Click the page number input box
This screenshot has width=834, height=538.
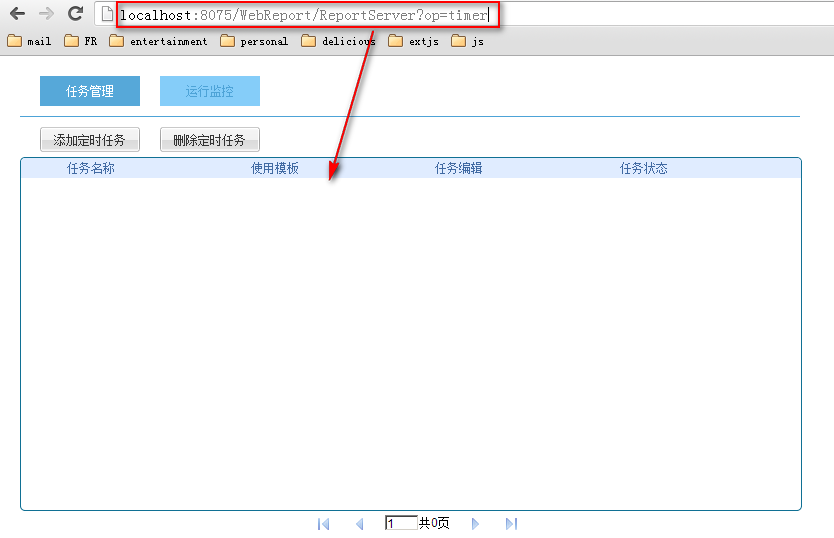[x=401, y=523]
